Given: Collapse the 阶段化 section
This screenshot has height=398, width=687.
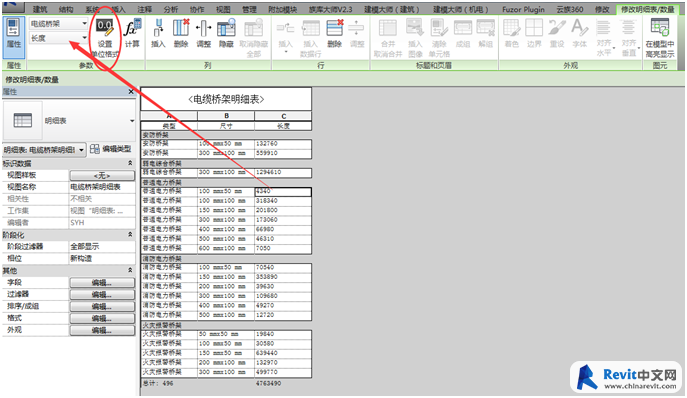Looking at the screenshot, I should click(x=130, y=235).
